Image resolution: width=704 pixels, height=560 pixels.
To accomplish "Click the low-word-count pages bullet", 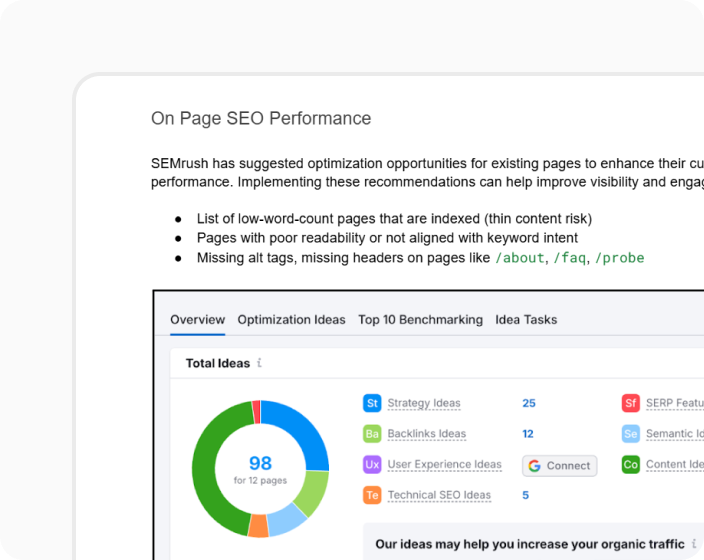I will click(394, 219).
